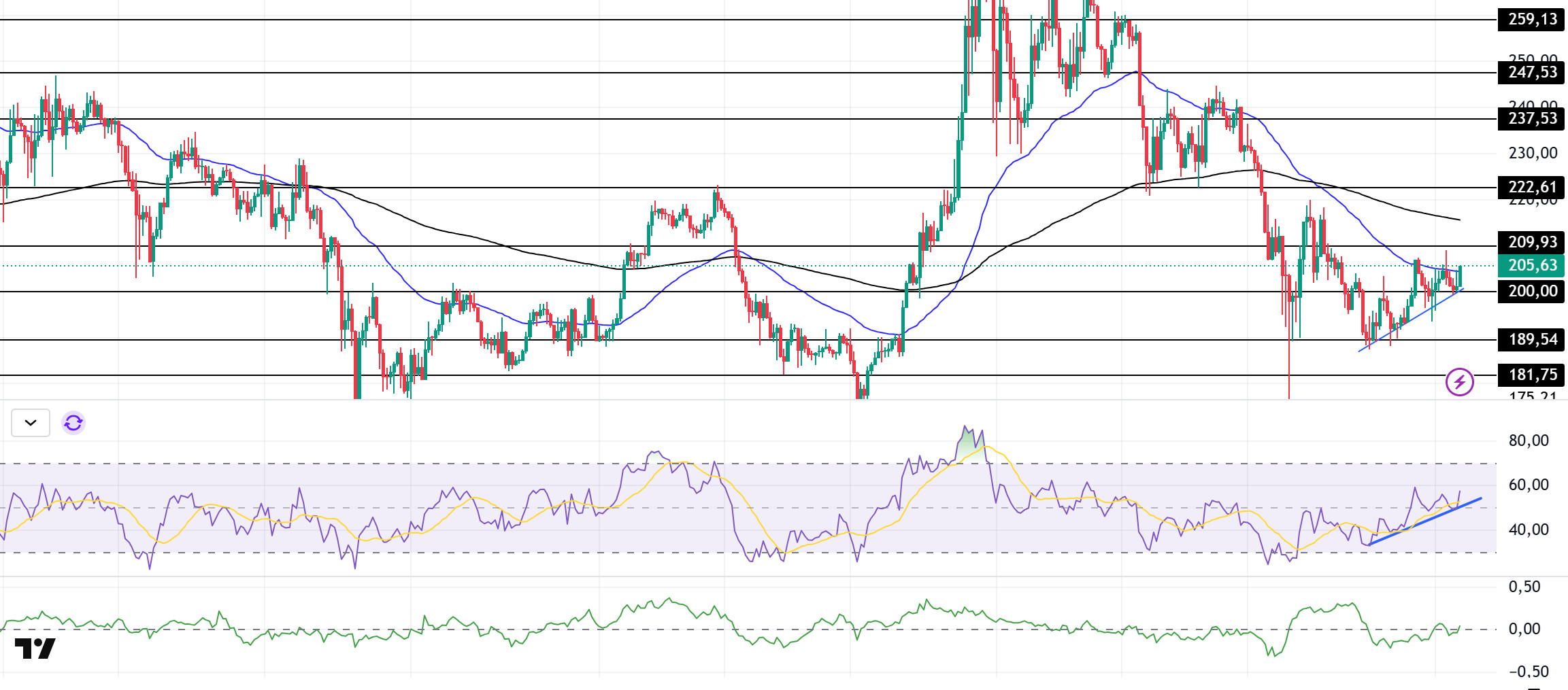
Task: Click the 0,00 oscillator axis value
Action: pyautogui.click(x=1524, y=629)
